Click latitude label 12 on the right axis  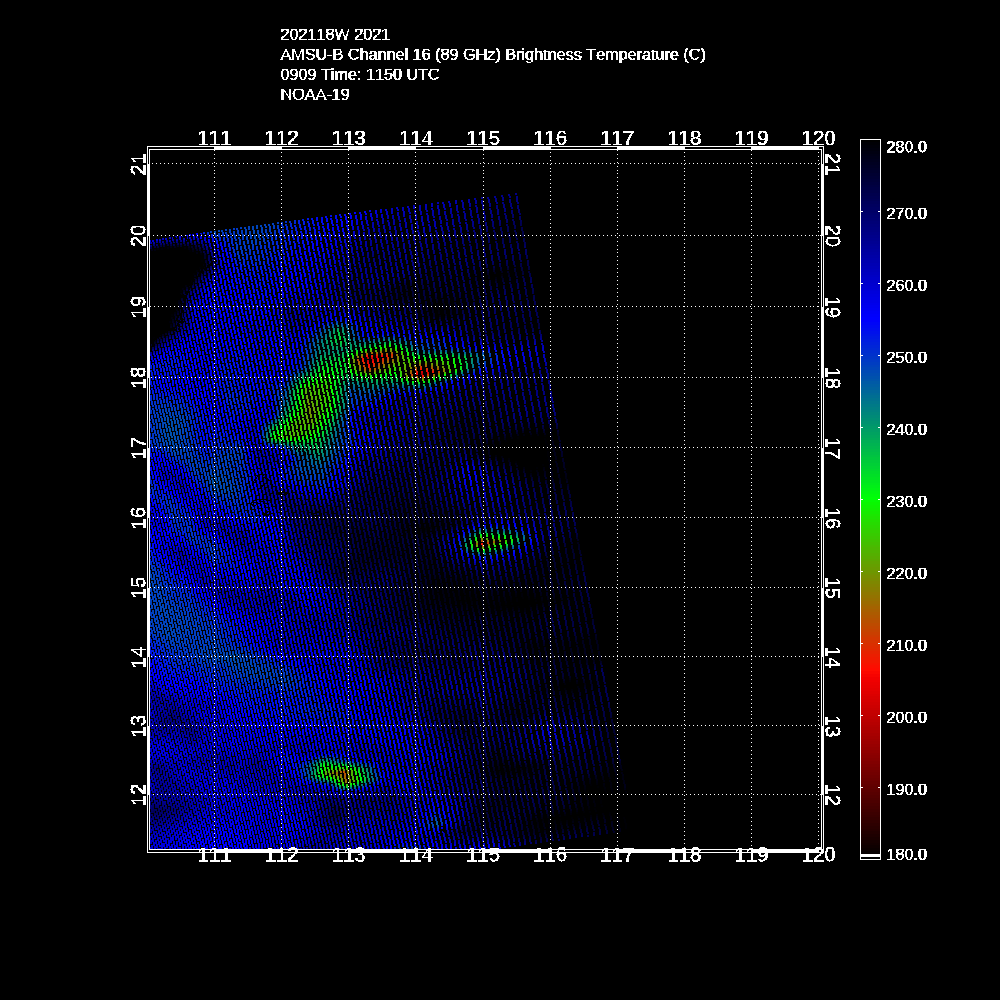[831, 795]
